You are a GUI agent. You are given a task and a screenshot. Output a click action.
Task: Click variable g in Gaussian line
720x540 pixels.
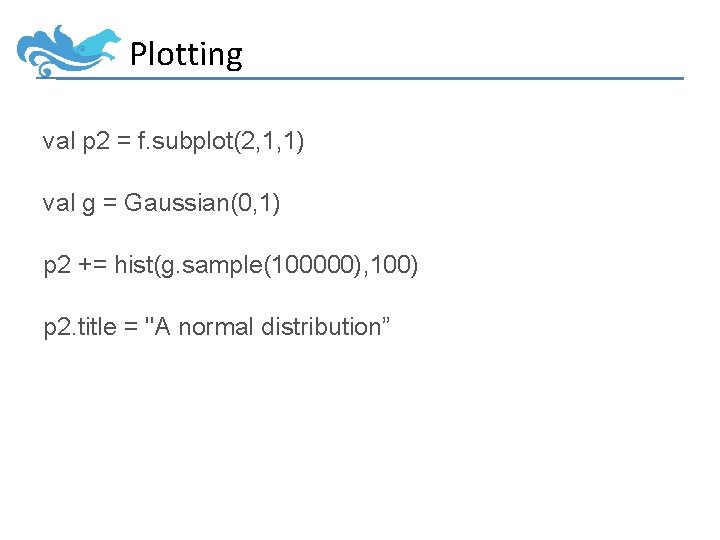[x=89, y=204]
